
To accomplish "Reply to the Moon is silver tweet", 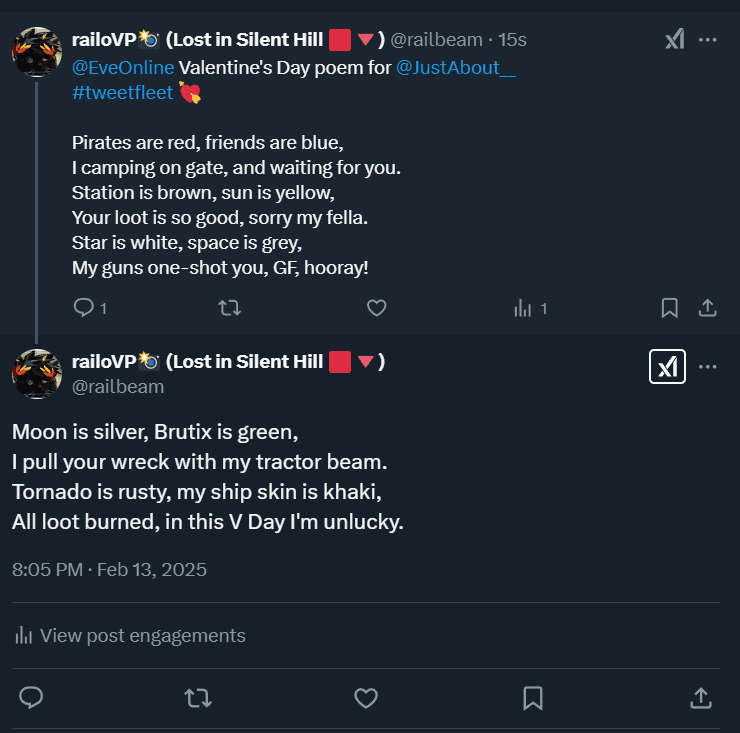I will click(x=31, y=697).
